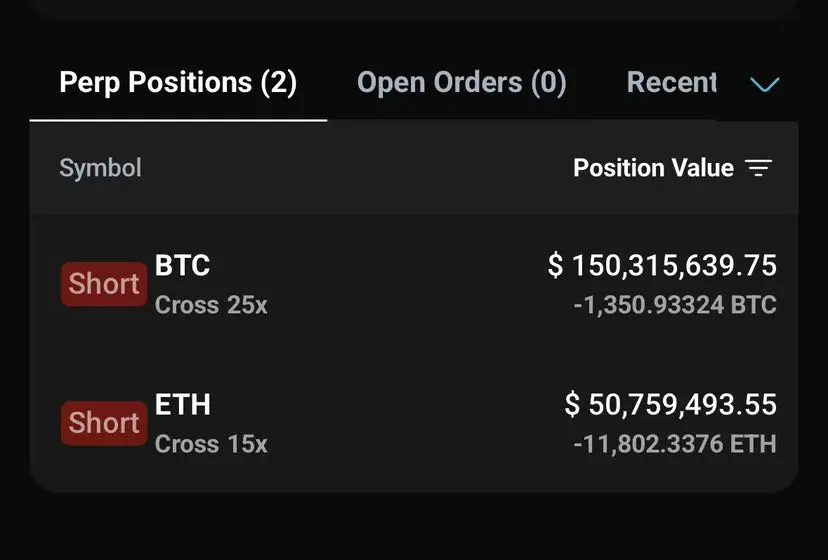This screenshot has height=560, width=828.
Task: Open the Position Value sort filter icon
Action: (x=758, y=168)
